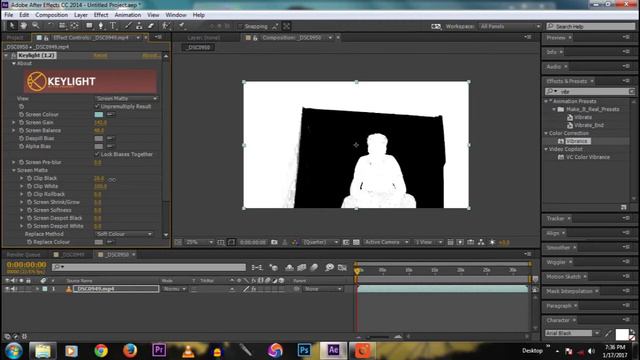Select the Puppet Pin tool
This screenshot has height=360, width=640.
click(x=181, y=26)
